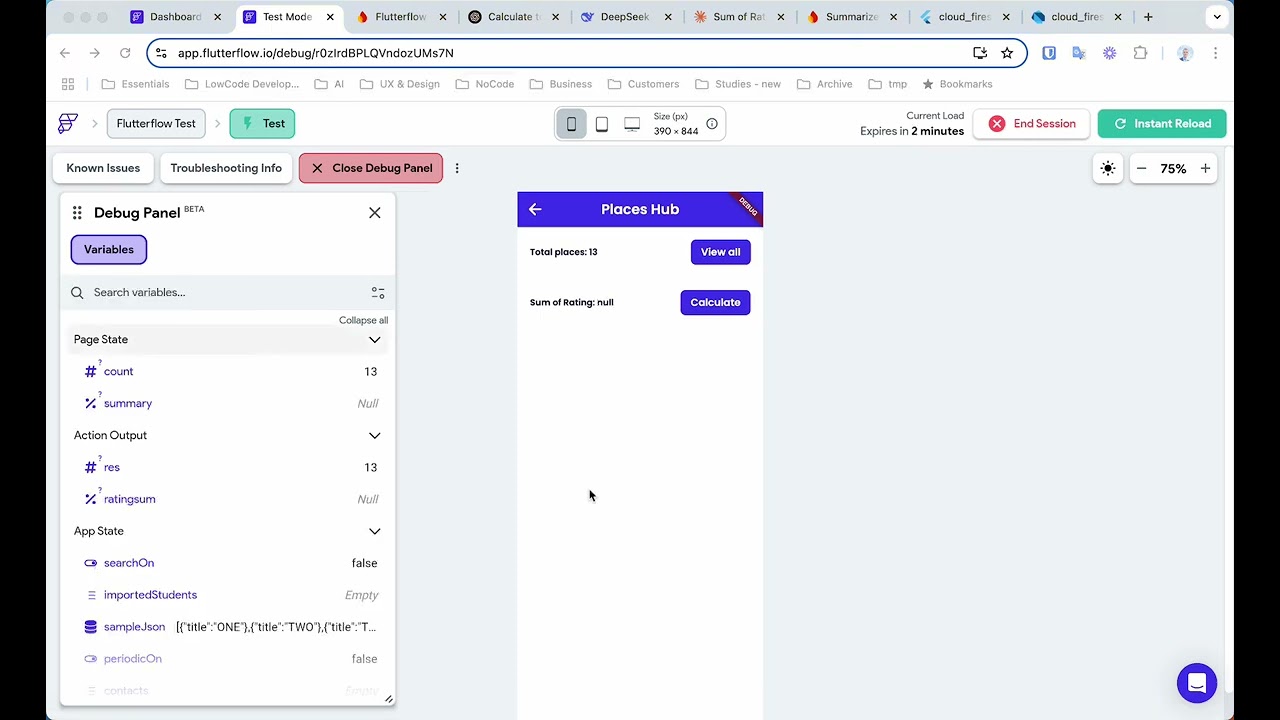The height and width of the screenshot is (720, 1280).
Task: Open the Chrome three-dot menu
Action: 1215,53
